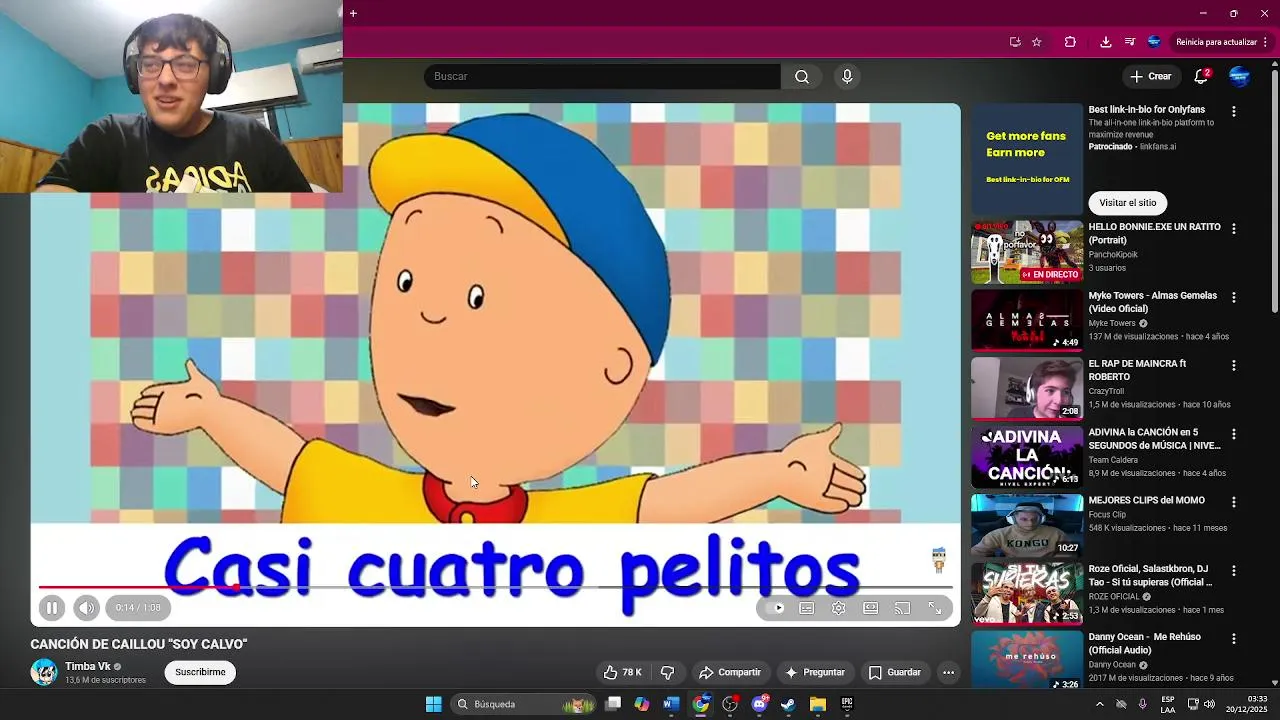
Task: Open MEJORES CLIPS del MOMO title
Action: [1146, 501]
